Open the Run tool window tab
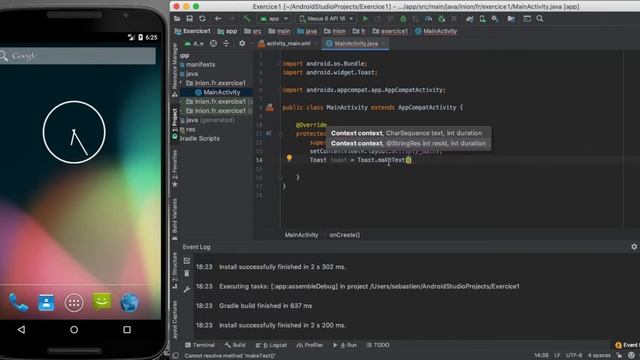The width and height of the screenshot is (640, 360). [345, 345]
